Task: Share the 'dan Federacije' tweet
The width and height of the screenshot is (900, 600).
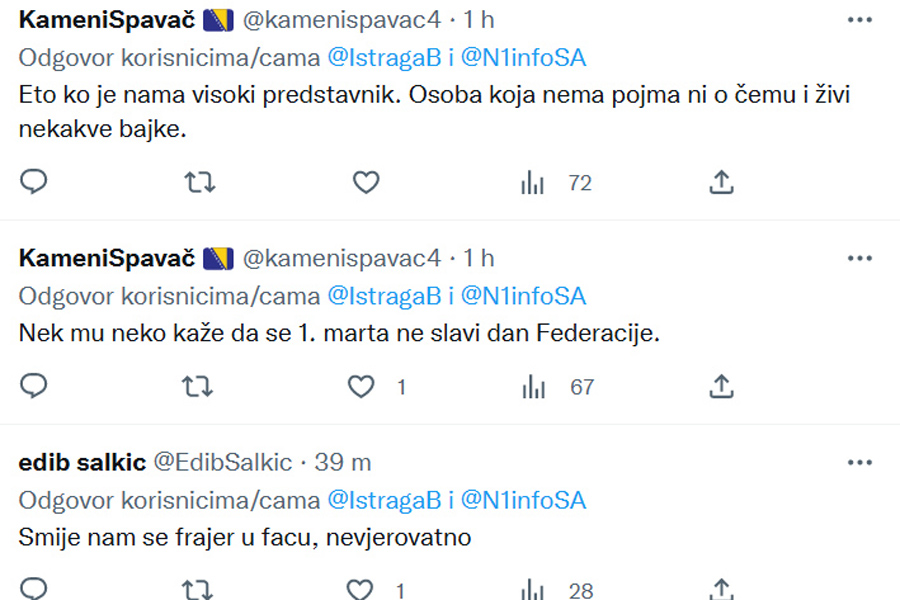Action: coord(721,386)
